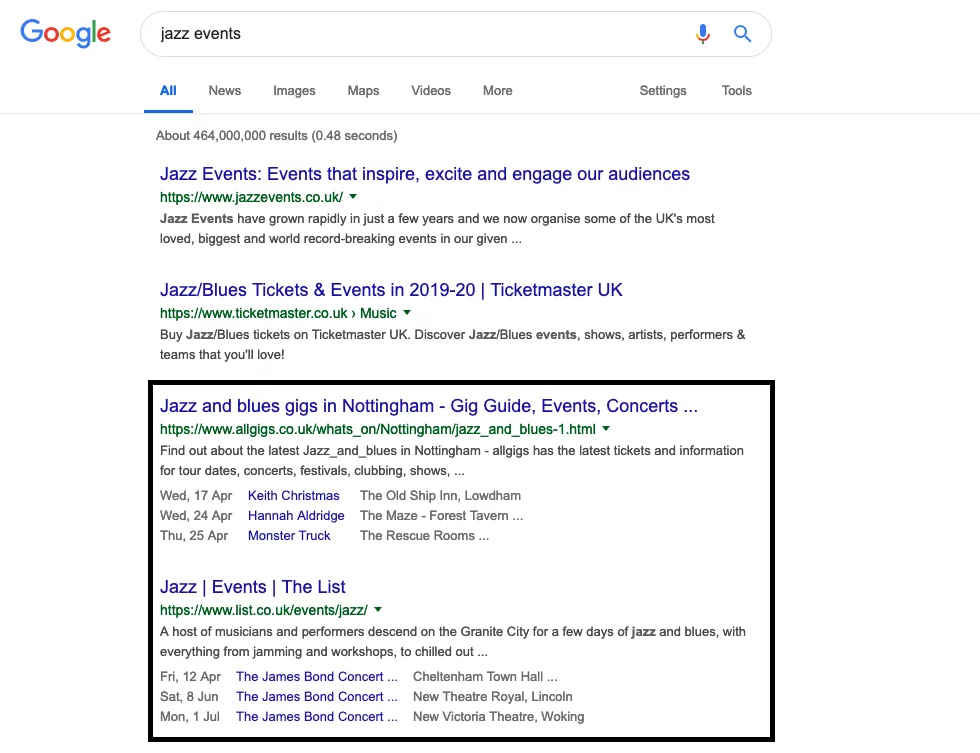This screenshot has width=980, height=753.
Task: Open the Maps tab
Action: click(x=363, y=90)
